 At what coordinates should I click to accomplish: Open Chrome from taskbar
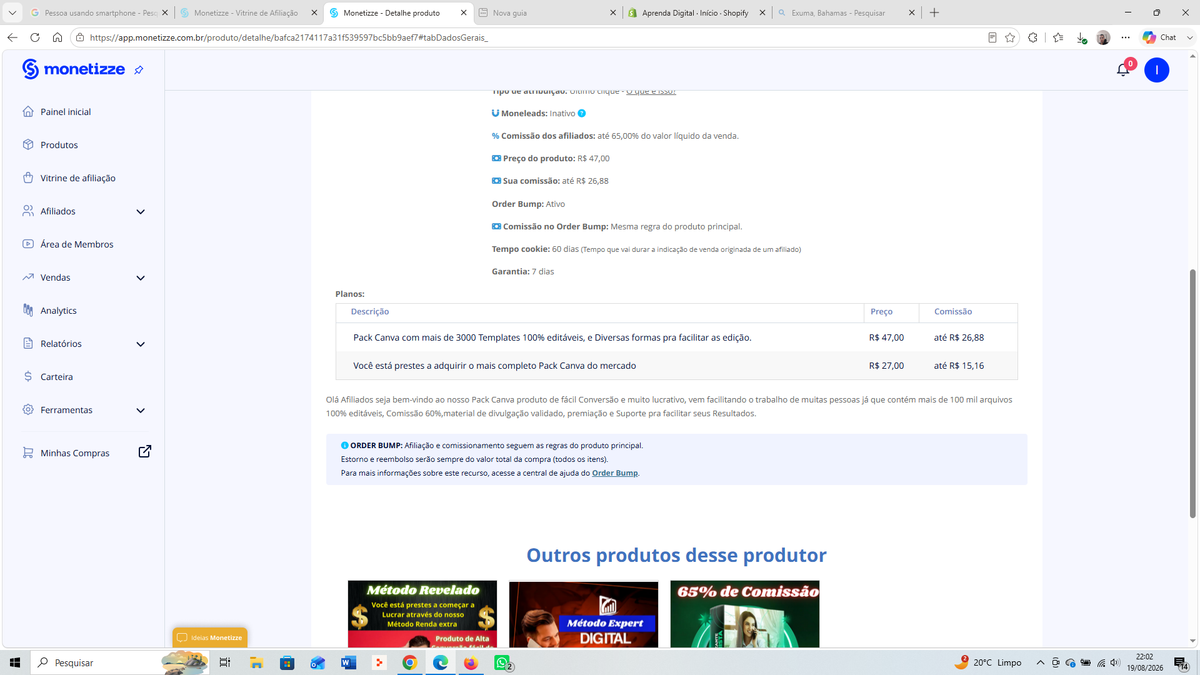pos(410,662)
